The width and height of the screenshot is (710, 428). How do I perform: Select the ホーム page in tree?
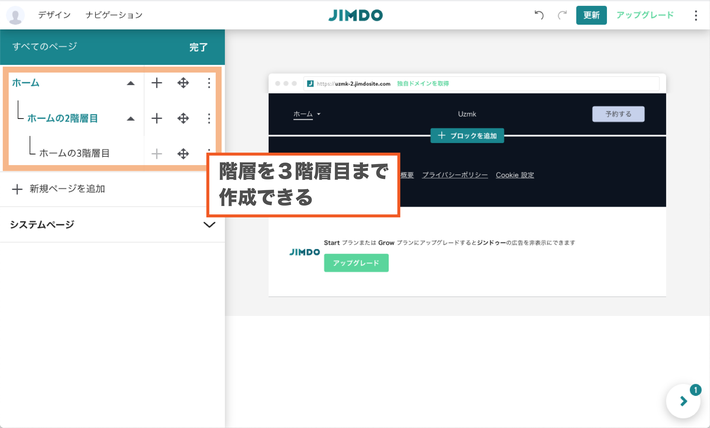[26, 83]
